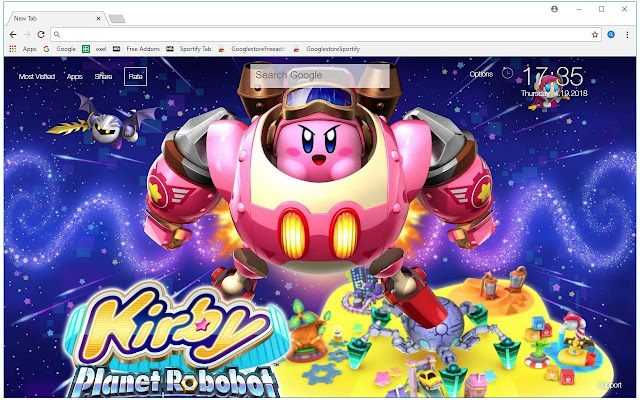
Task: Click the Rate button
Action: [136, 76]
